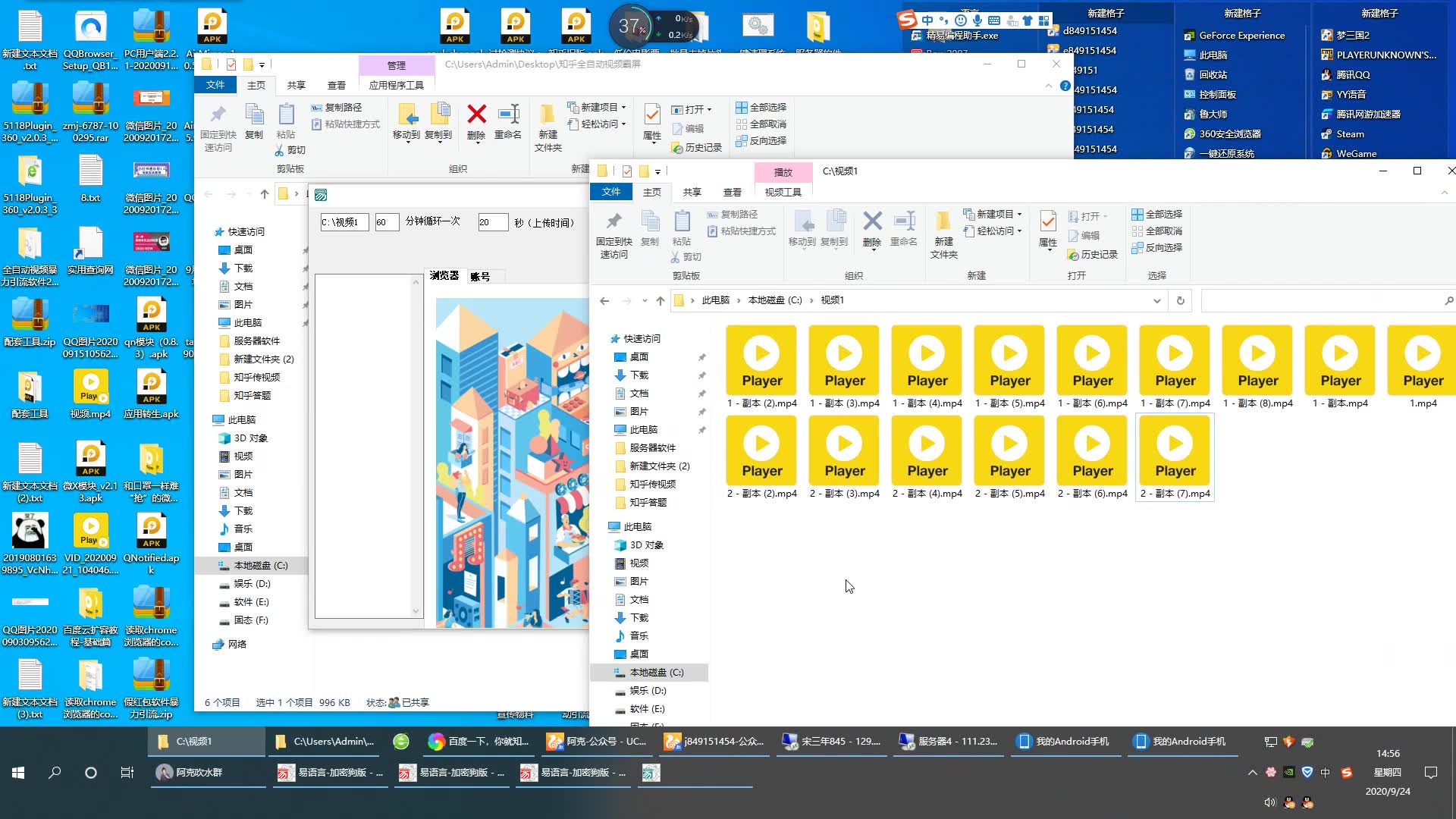
Task: Click folder path field showing C:\视频1
Action: (x=344, y=222)
